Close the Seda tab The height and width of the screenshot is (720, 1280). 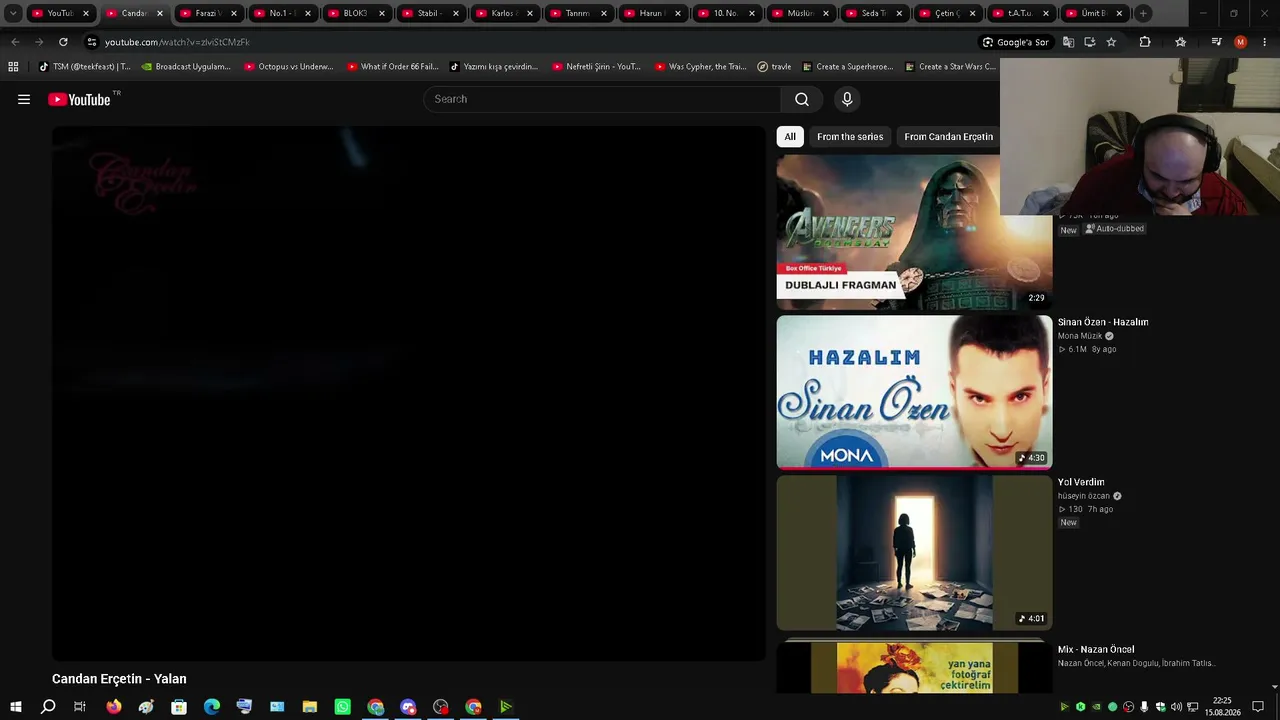point(899,13)
